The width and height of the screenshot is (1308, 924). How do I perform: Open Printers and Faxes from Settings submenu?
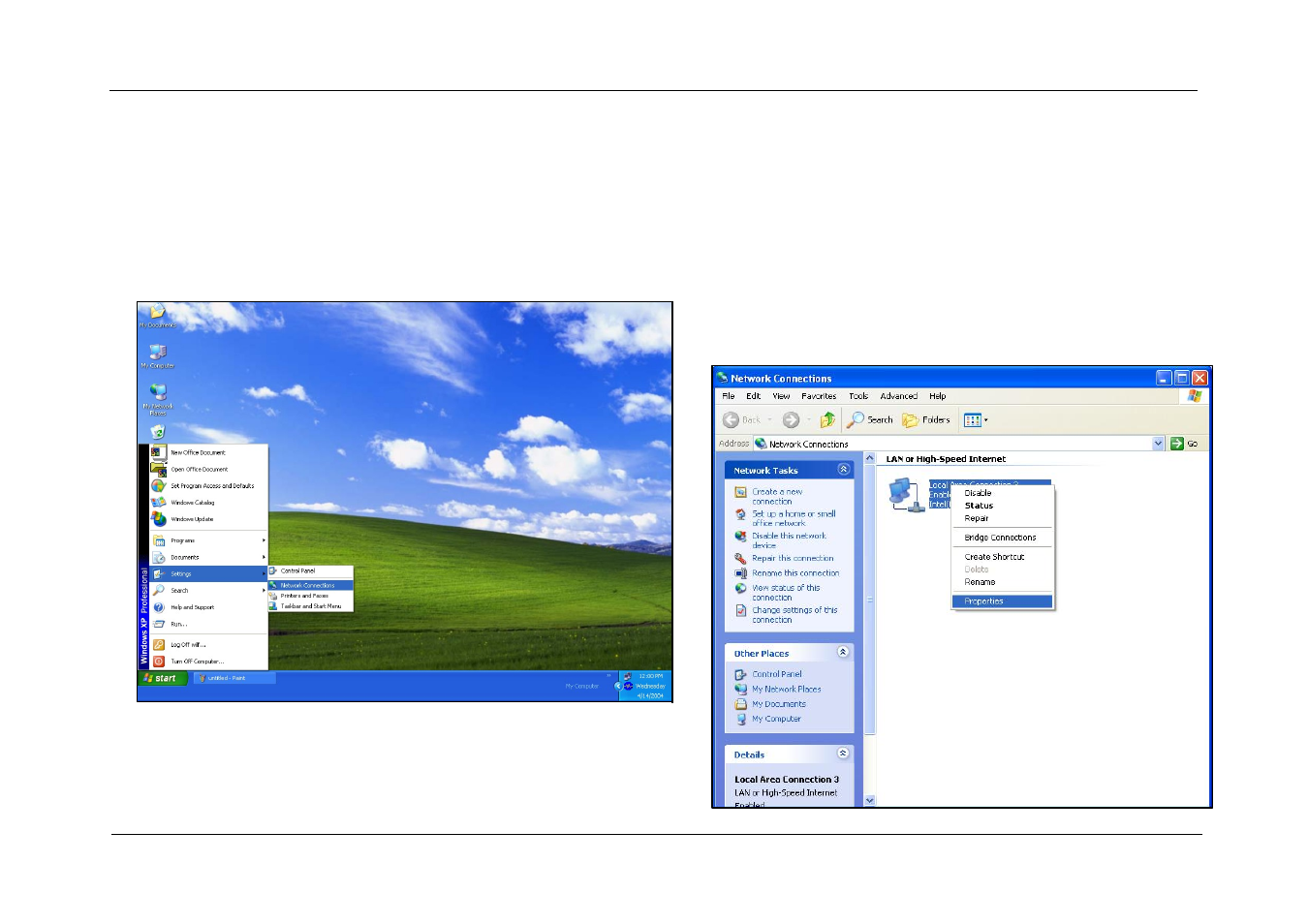point(310,596)
